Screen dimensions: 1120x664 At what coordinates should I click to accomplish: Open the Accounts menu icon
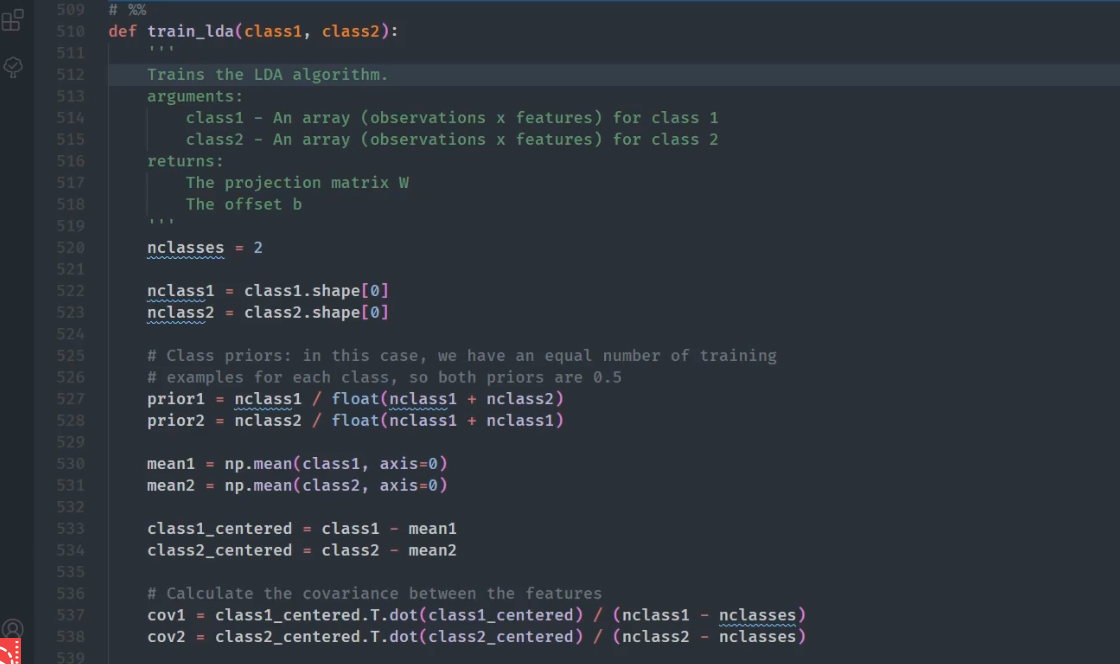[12, 628]
